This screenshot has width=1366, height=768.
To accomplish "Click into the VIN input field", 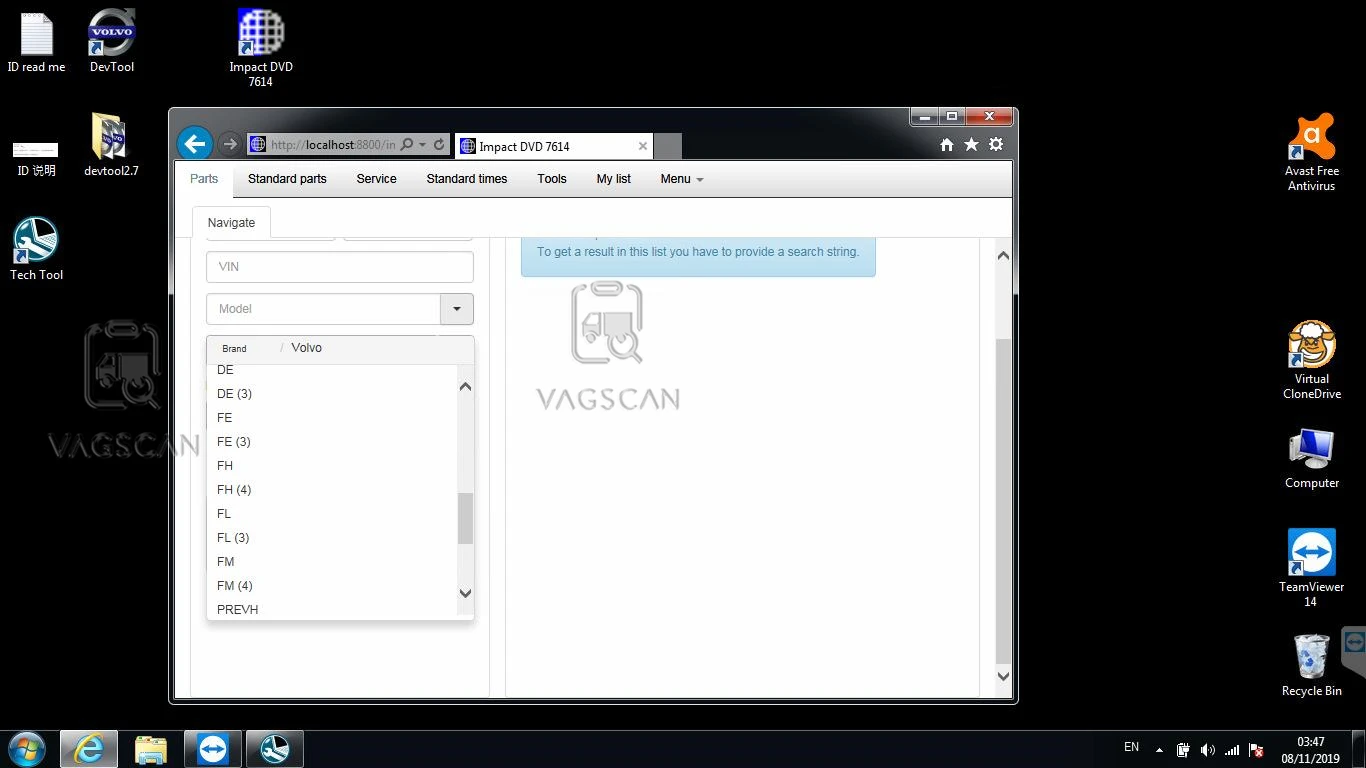I will point(340,267).
